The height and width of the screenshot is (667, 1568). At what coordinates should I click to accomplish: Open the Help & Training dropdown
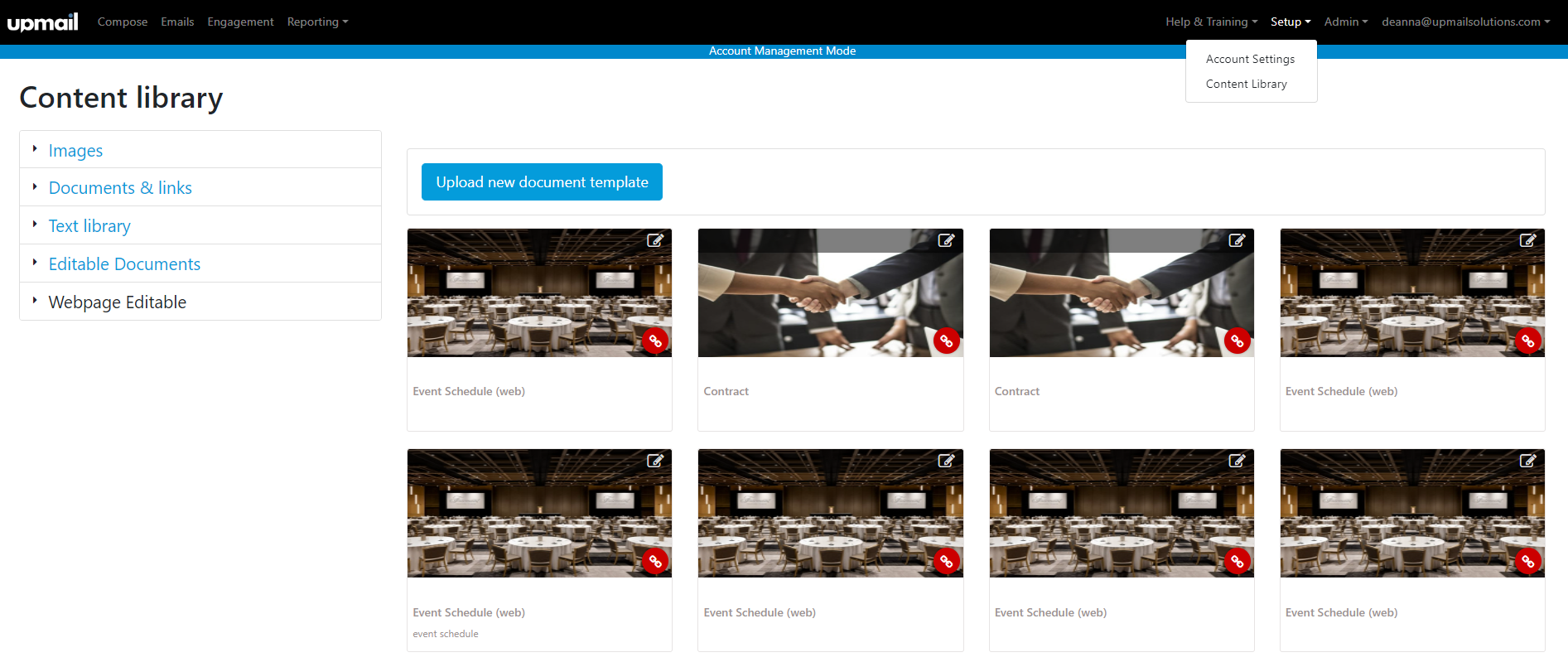point(1211,22)
